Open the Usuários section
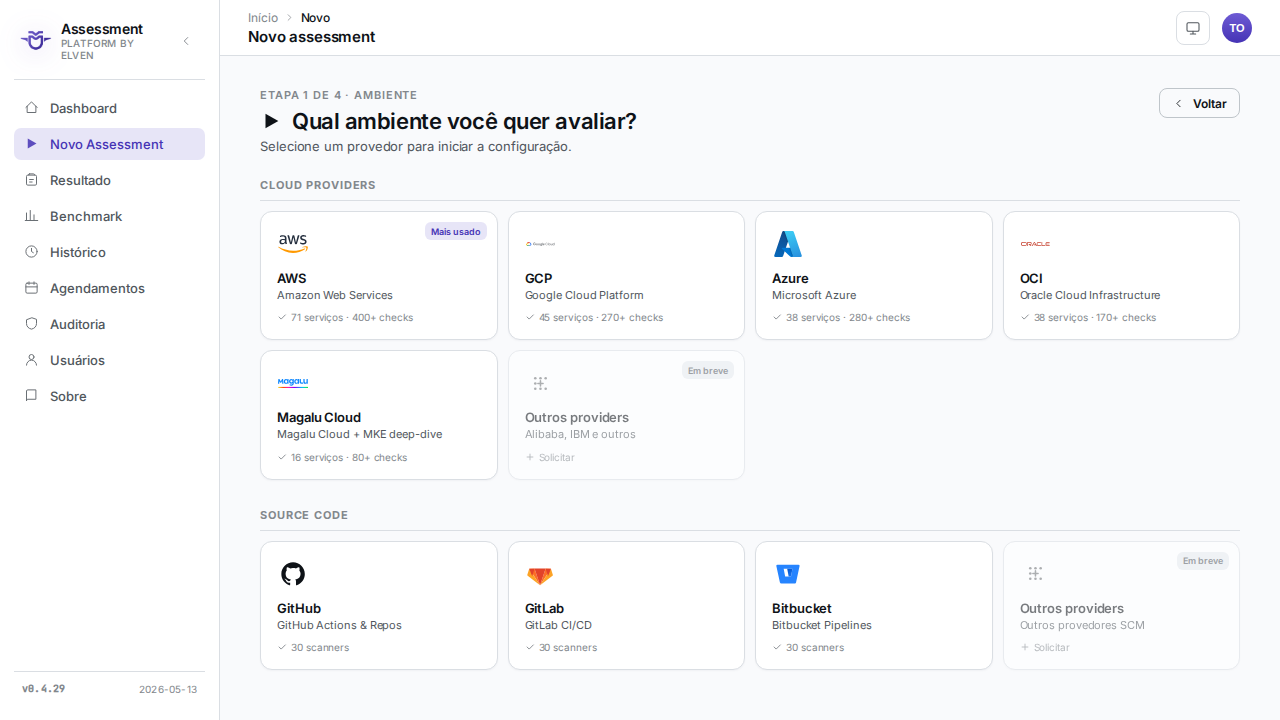 [110, 360]
